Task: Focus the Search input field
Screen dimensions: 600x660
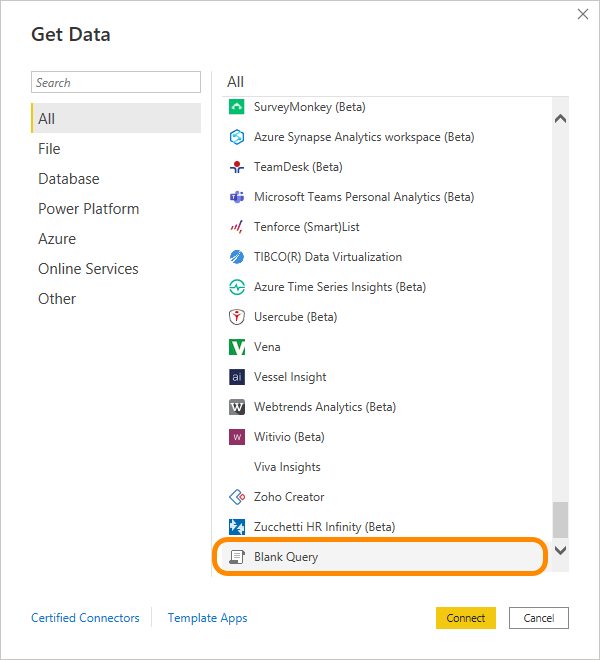Action: 116,83
